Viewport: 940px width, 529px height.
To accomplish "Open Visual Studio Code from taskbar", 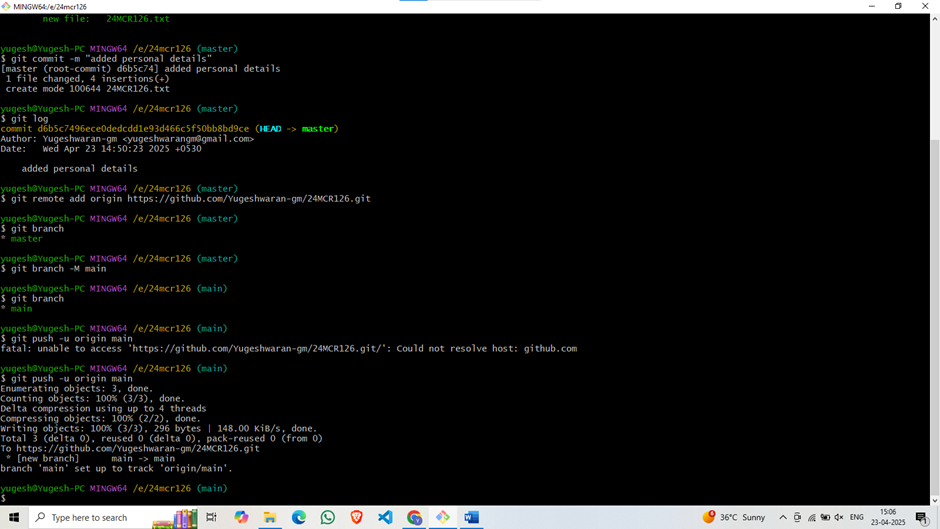I will click(385, 517).
